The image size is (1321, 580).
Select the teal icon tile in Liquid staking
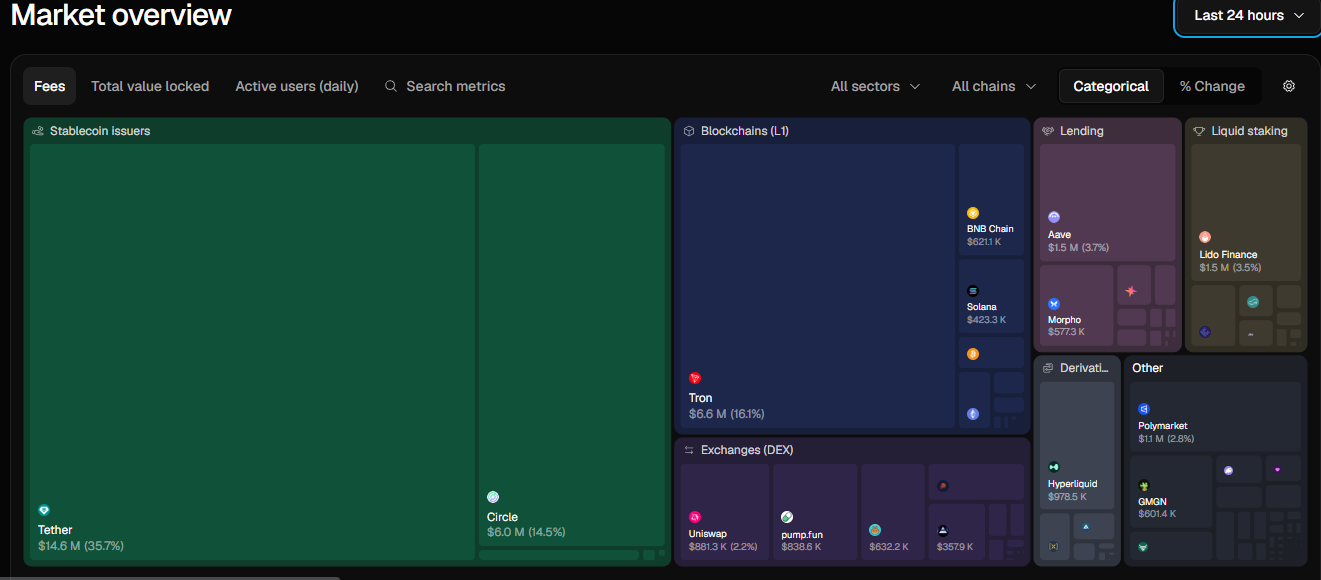(x=1253, y=301)
